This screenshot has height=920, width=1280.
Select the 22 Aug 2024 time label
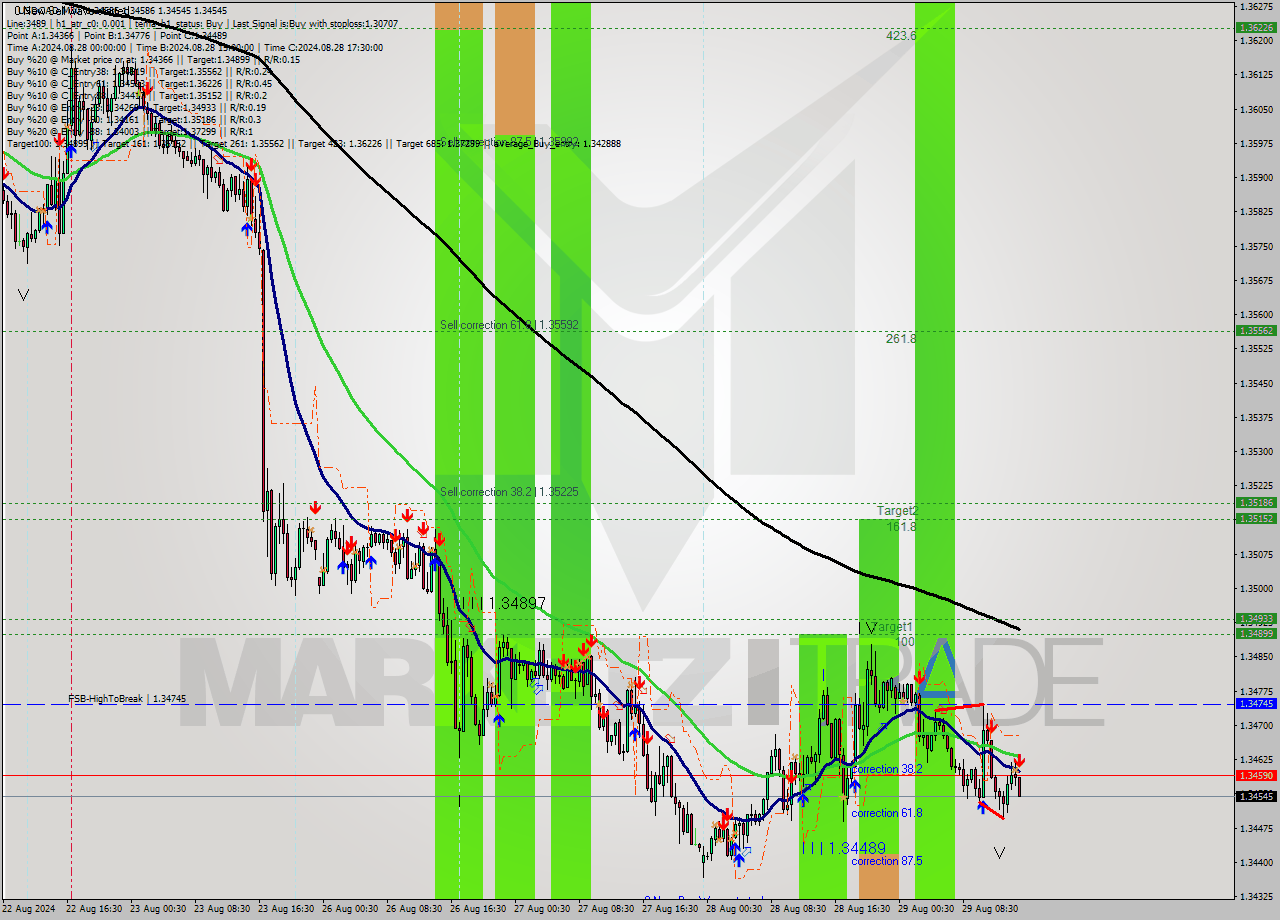(x=27, y=909)
